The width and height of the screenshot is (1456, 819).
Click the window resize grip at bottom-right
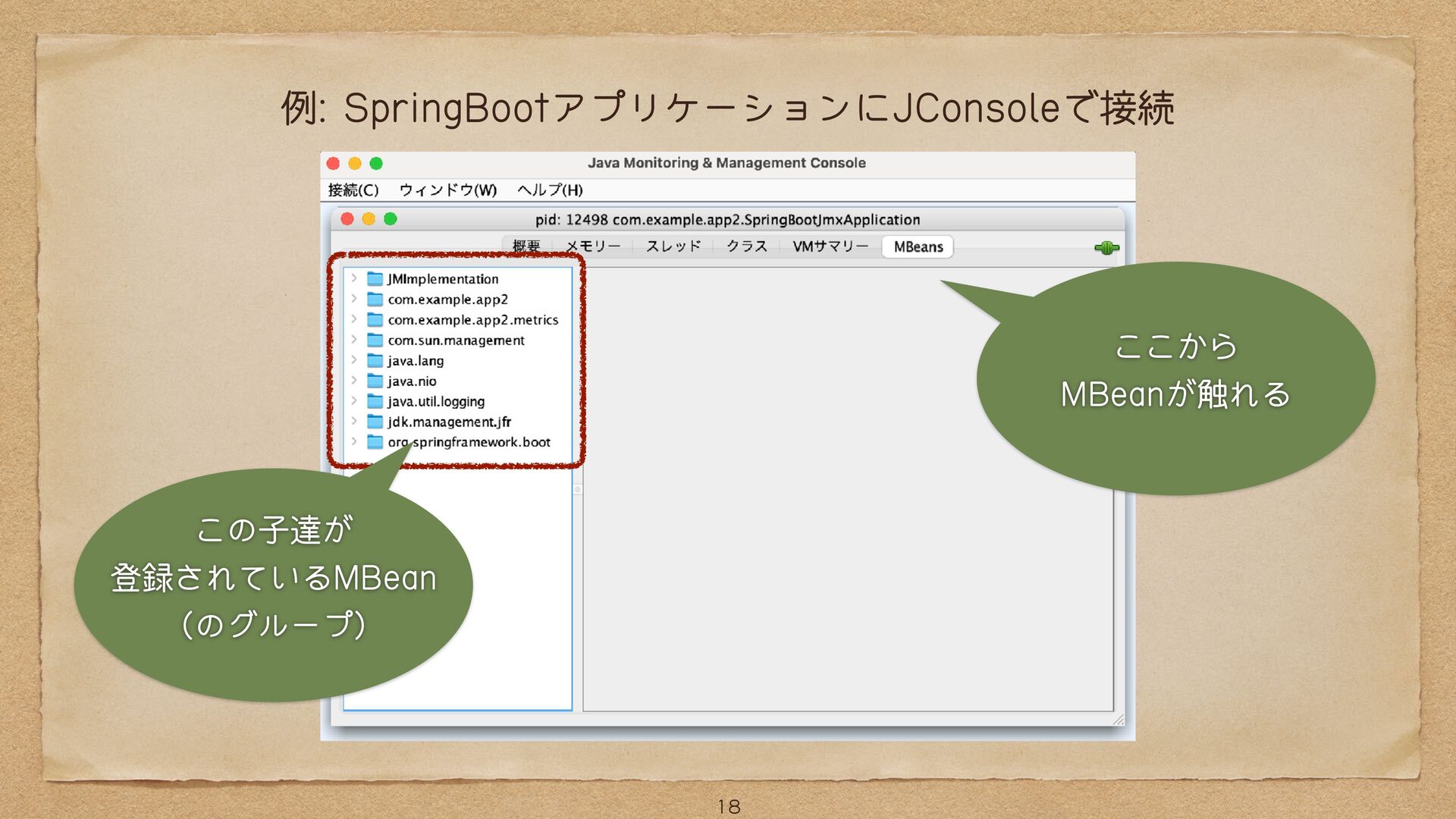(1119, 720)
